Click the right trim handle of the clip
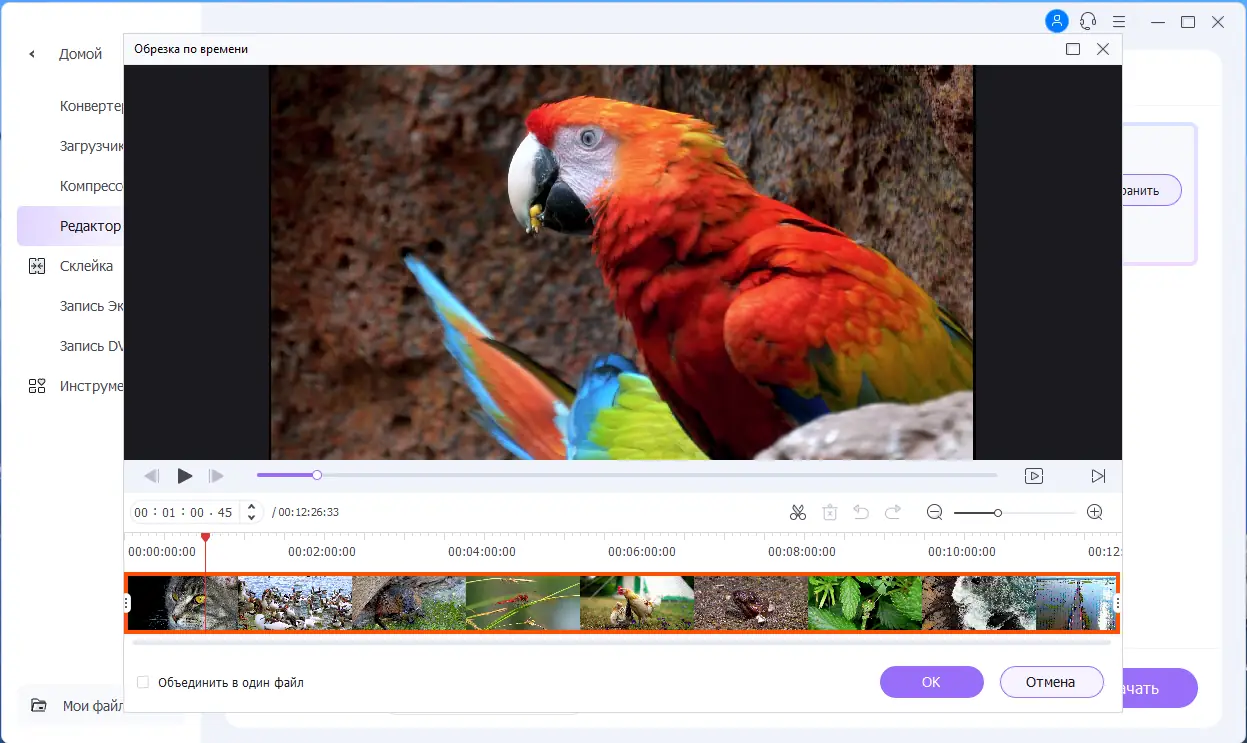Screen dimensions: 1247x743 (x=1117, y=603)
